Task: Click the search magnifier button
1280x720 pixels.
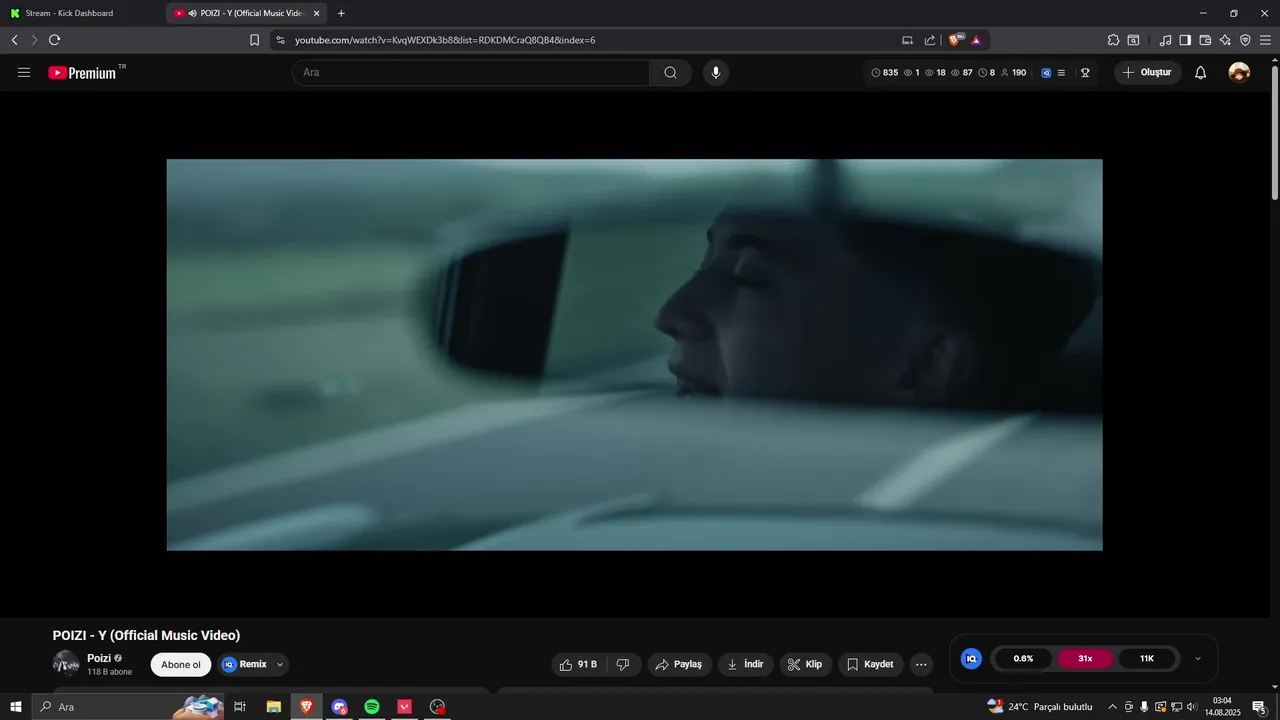Action: coord(670,72)
